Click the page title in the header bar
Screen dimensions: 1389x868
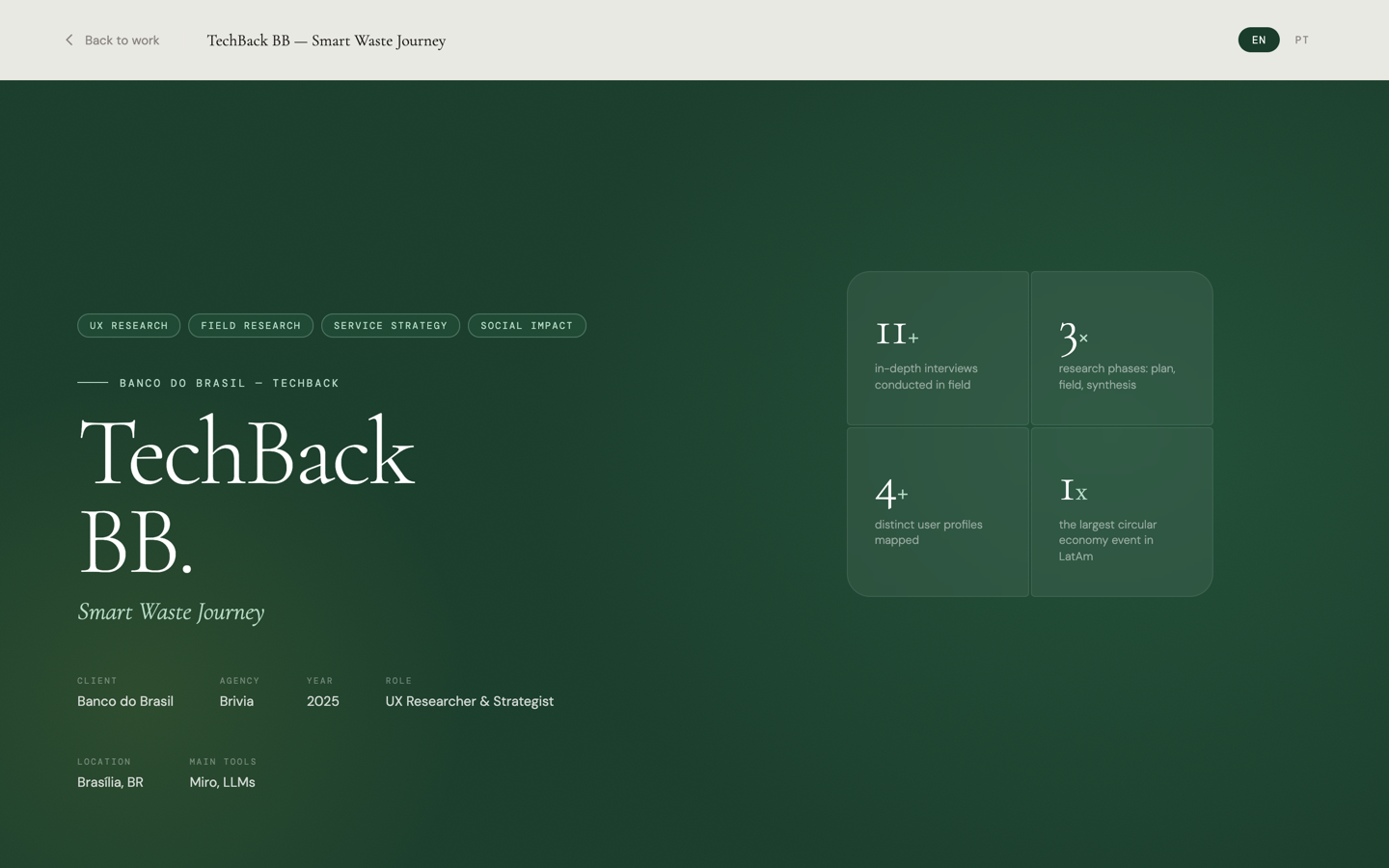coord(326,41)
